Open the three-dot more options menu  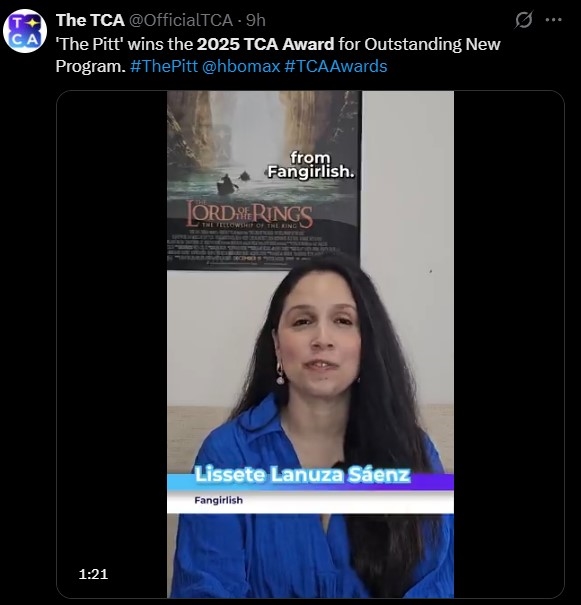click(x=554, y=20)
